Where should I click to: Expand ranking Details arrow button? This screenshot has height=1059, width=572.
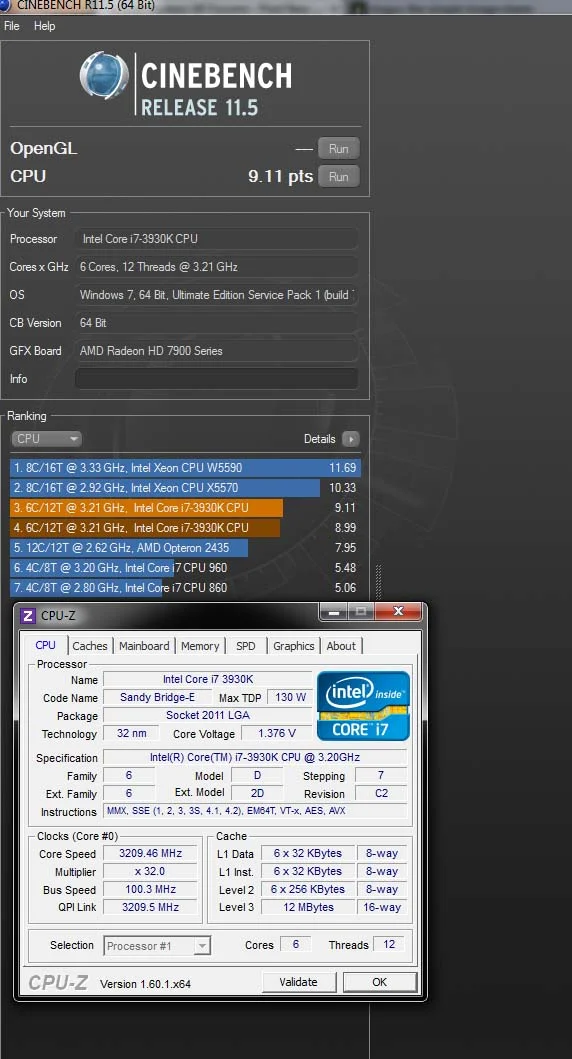pos(350,439)
